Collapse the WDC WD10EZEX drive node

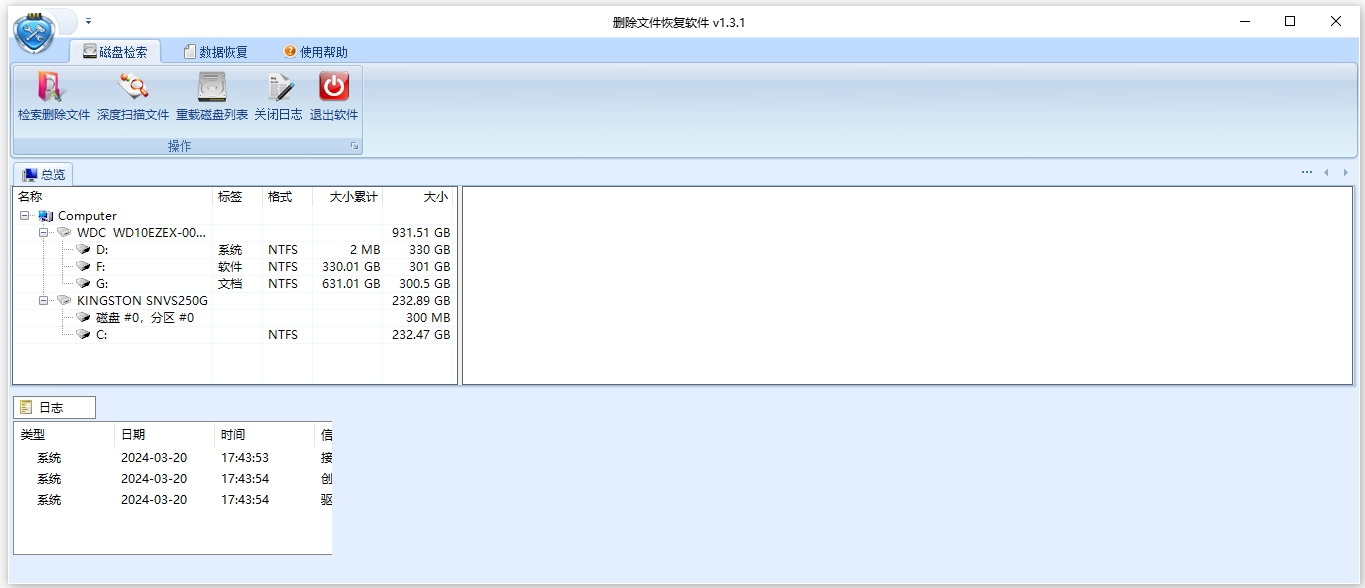point(44,232)
